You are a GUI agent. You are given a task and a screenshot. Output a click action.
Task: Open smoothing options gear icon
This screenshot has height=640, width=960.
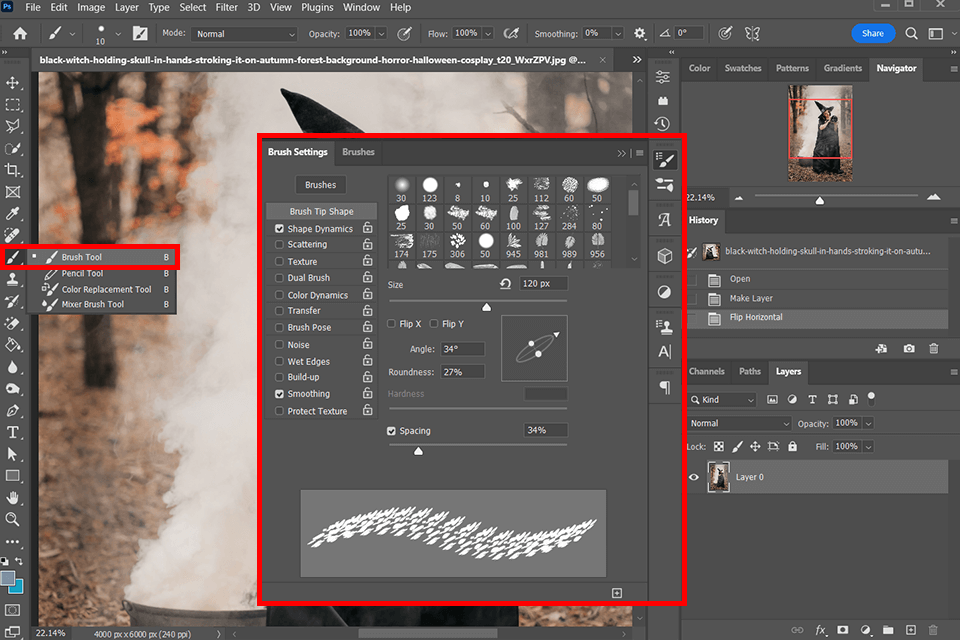click(640, 34)
